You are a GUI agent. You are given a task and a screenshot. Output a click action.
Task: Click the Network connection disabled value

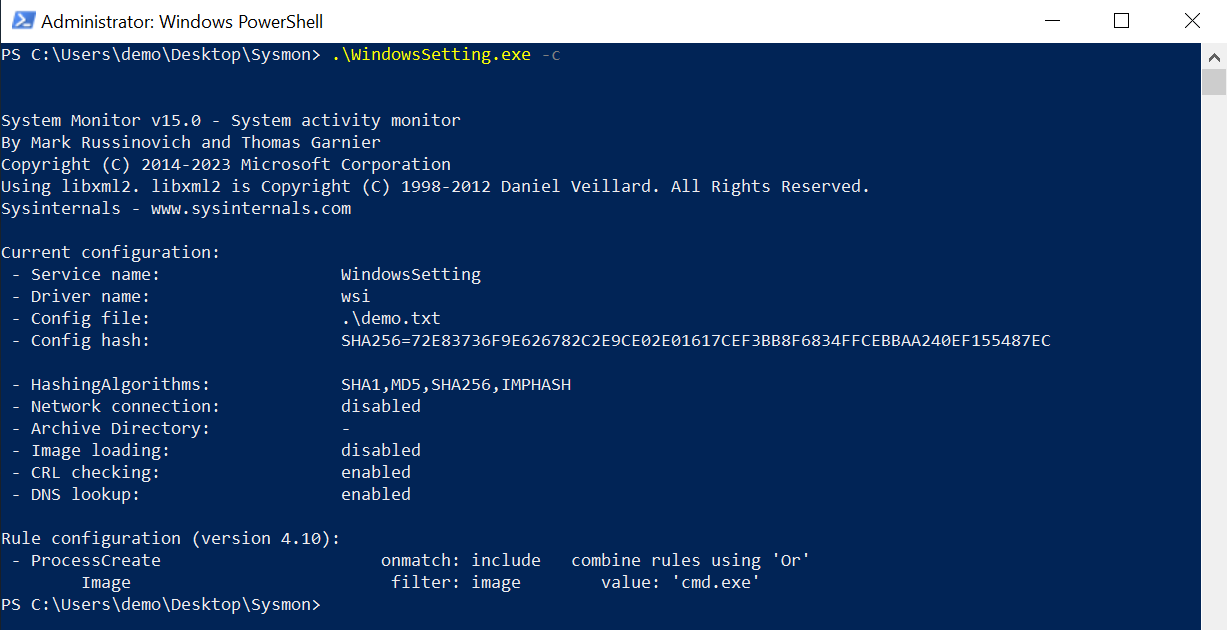pyautogui.click(x=381, y=407)
